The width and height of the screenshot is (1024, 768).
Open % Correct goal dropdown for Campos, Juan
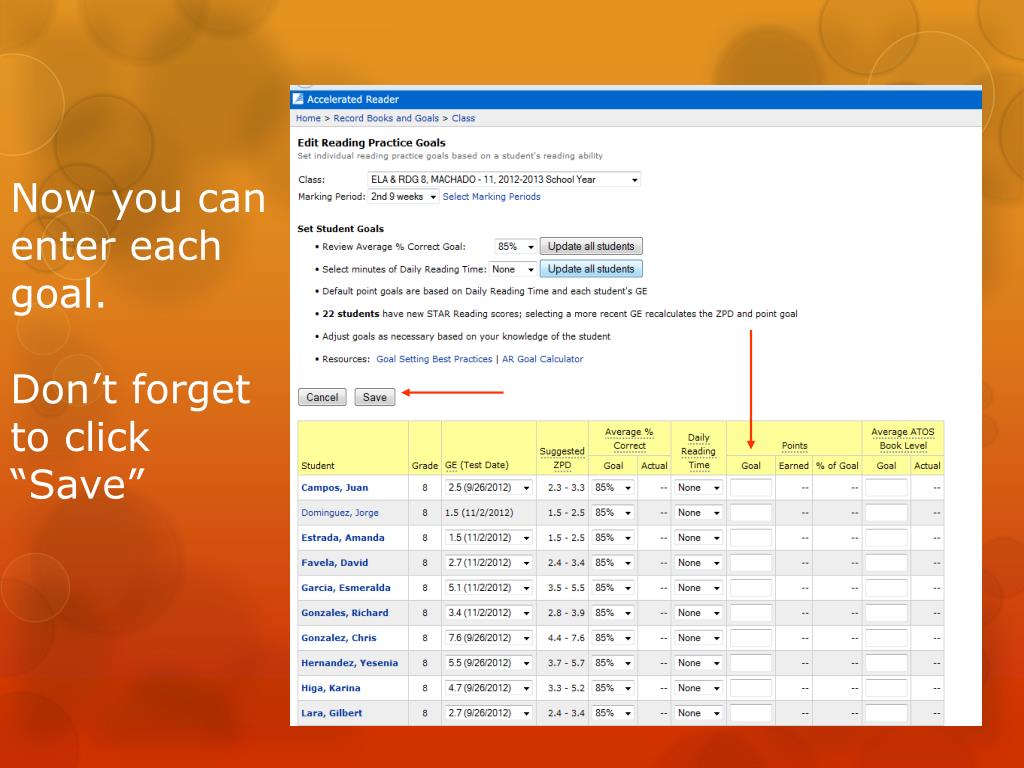tap(613, 488)
